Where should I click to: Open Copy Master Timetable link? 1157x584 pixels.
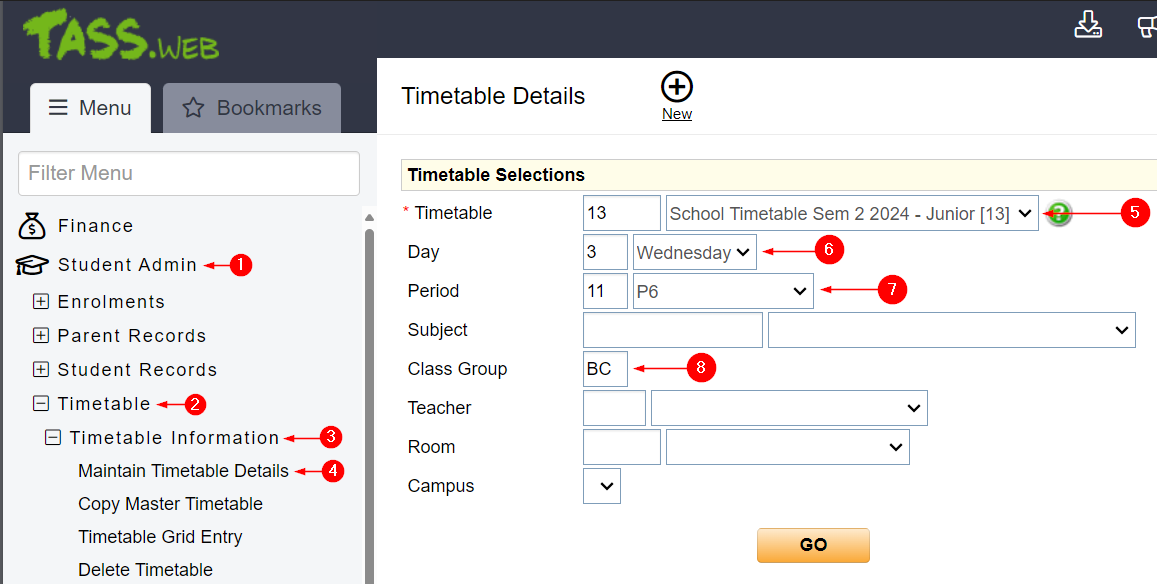tap(170, 504)
